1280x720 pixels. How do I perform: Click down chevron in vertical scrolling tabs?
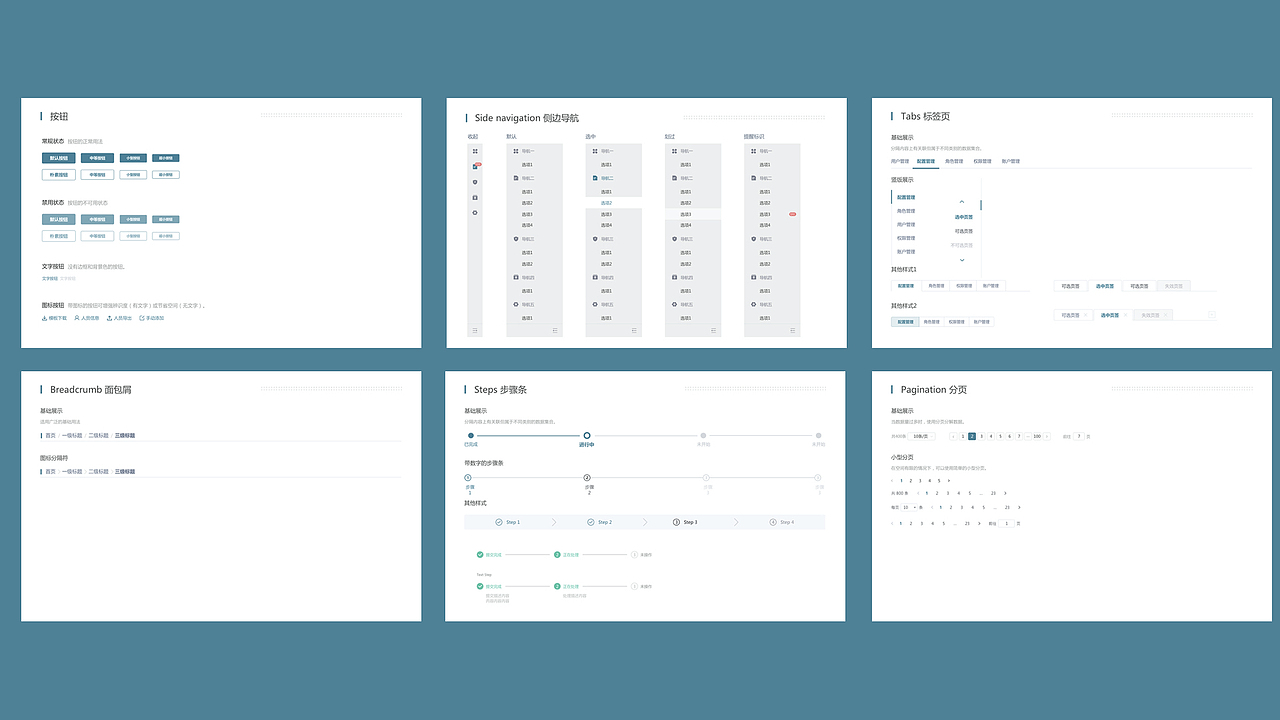[x=962, y=260]
